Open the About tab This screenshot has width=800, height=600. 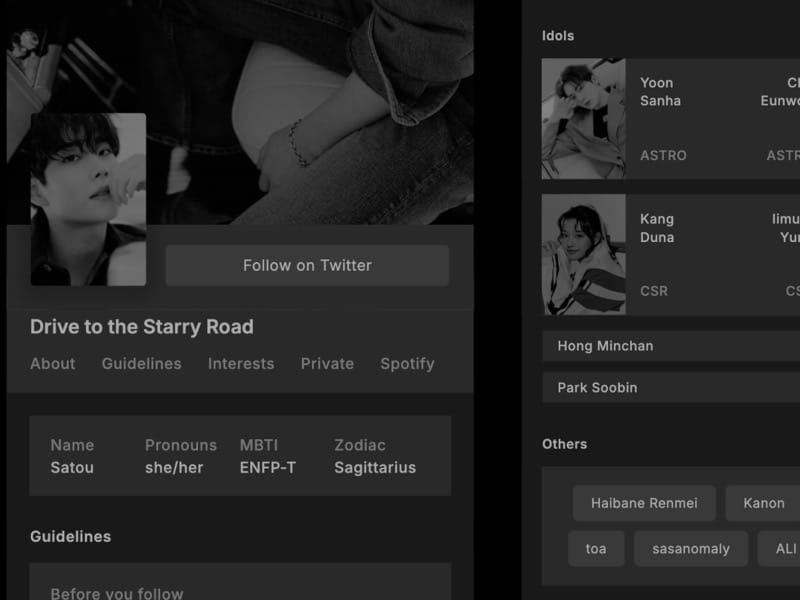pyautogui.click(x=53, y=364)
